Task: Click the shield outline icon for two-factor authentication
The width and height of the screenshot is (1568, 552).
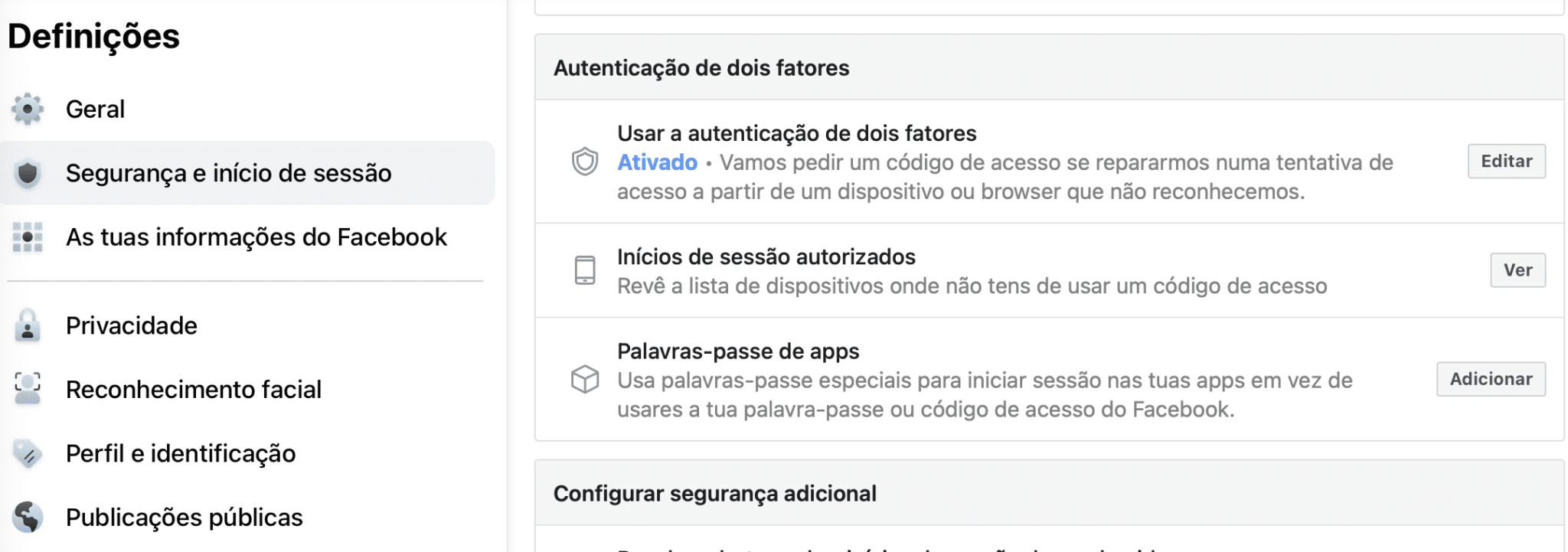Action: click(x=585, y=162)
